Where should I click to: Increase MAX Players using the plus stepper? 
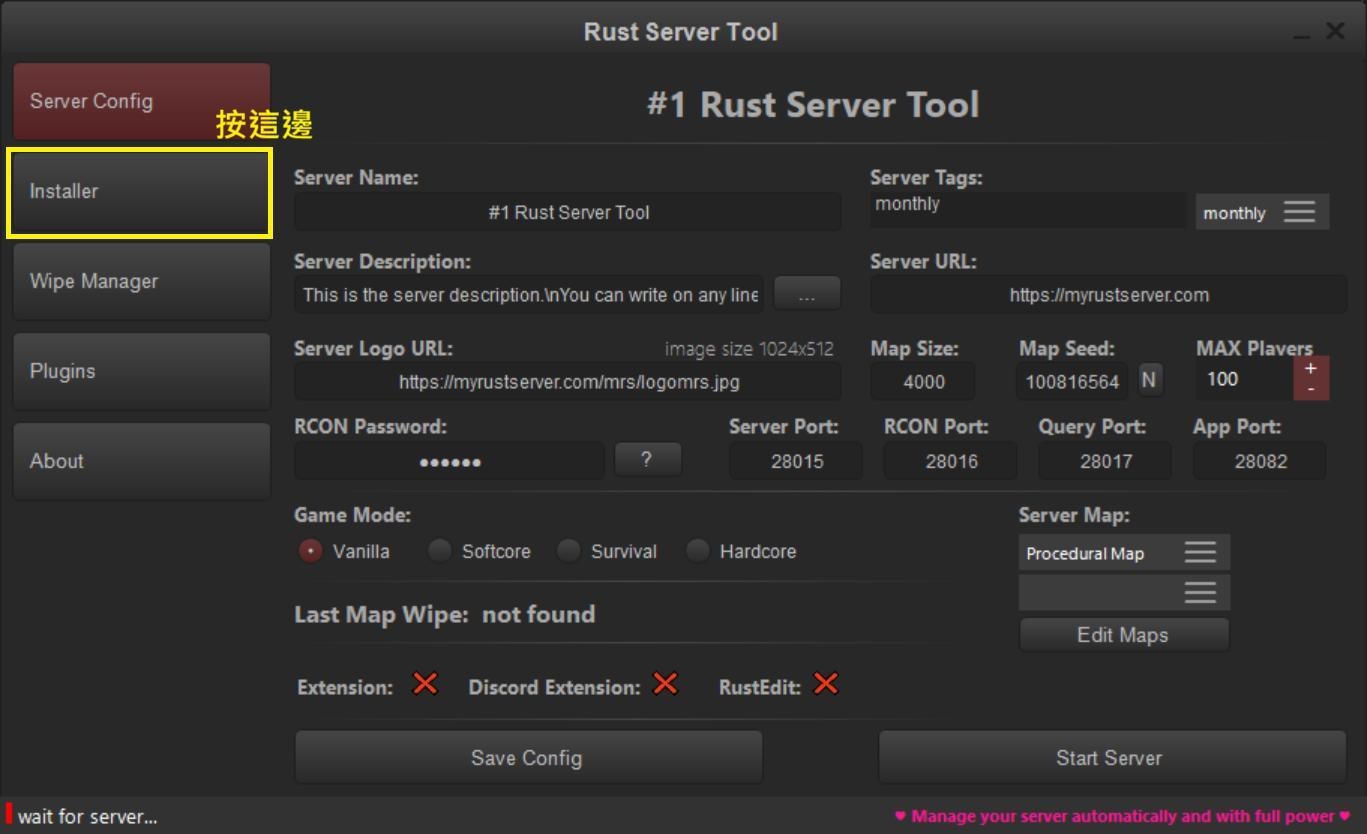coord(1311,369)
